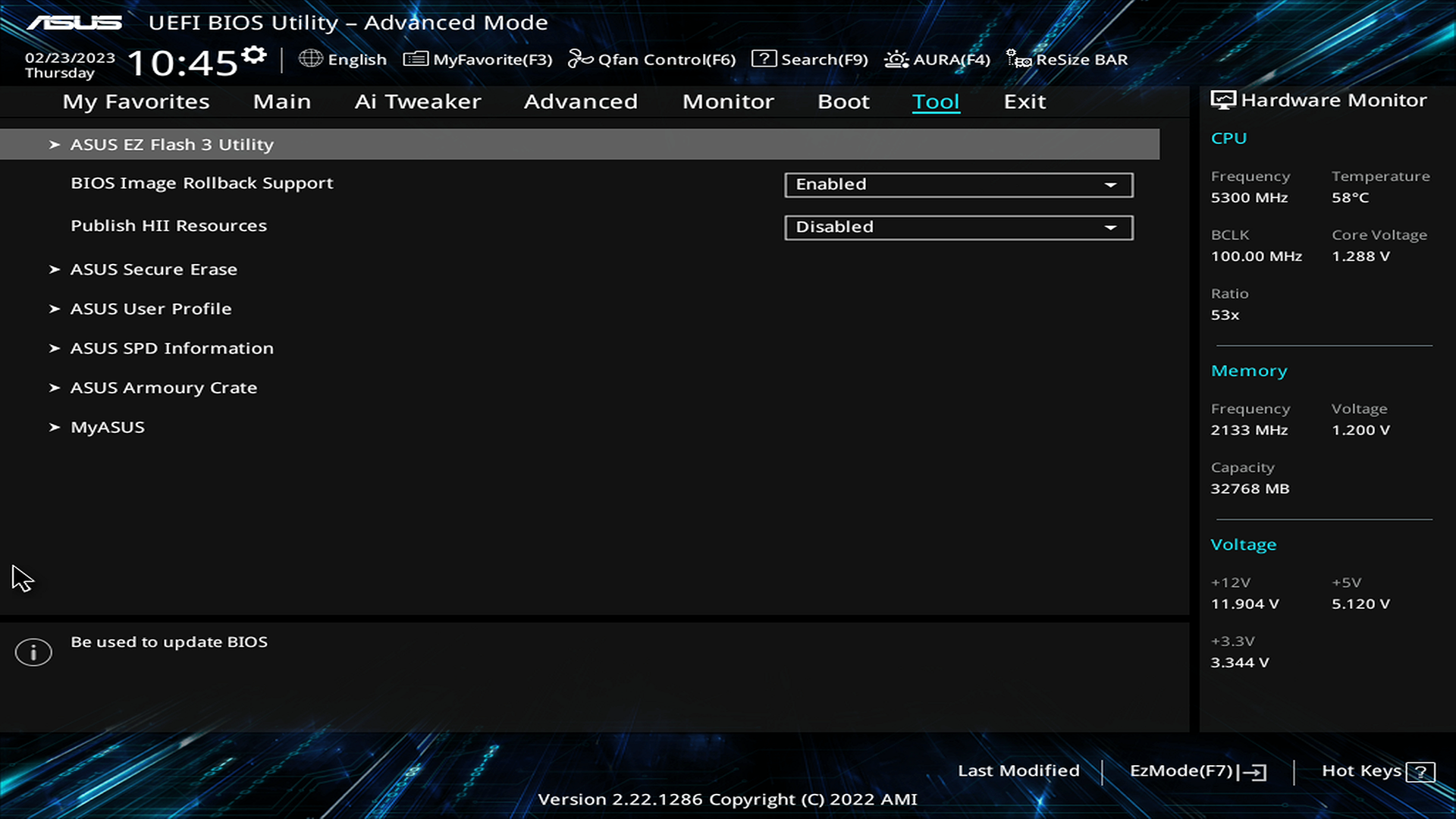Expand ASUS User Profile section

tap(150, 308)
